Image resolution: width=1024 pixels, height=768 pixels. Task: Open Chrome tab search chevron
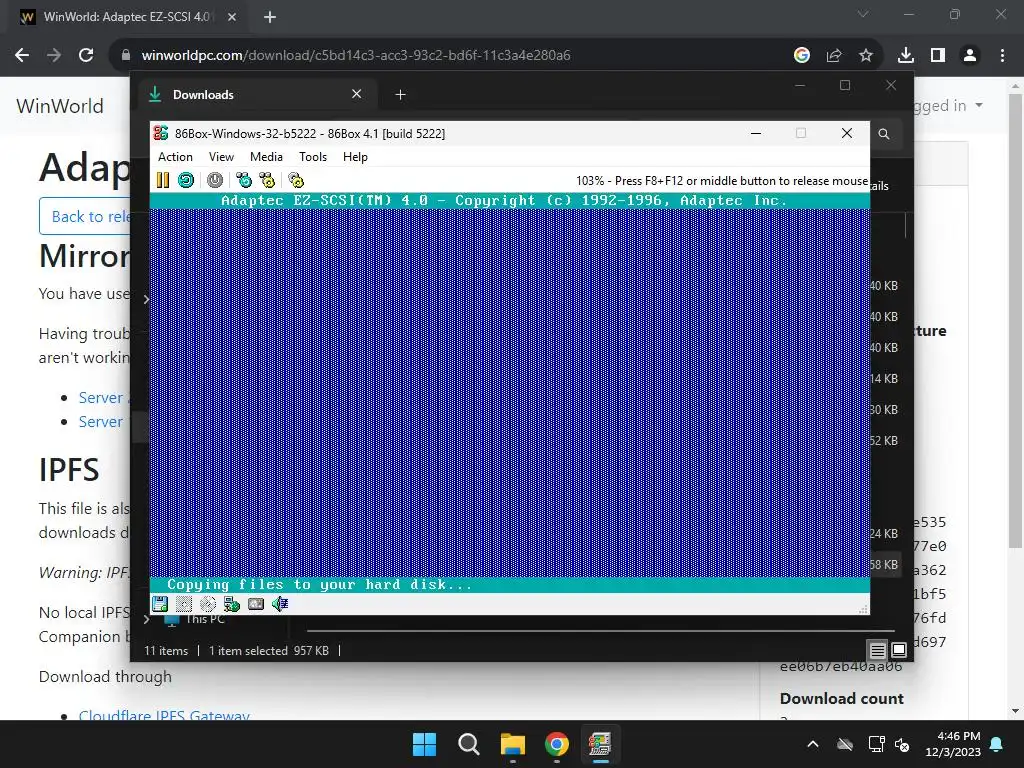tap(863, 14)
